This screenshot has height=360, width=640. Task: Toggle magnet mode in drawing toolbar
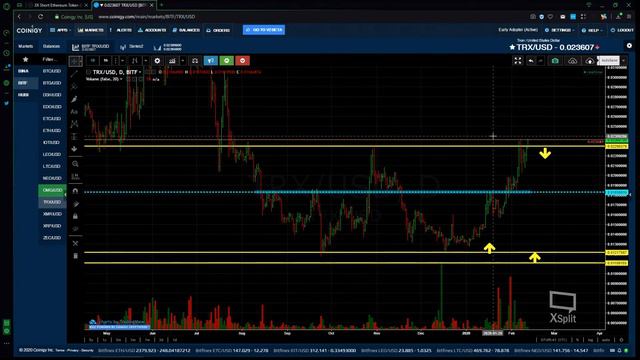pyautogui.click(x=75, y=191)
